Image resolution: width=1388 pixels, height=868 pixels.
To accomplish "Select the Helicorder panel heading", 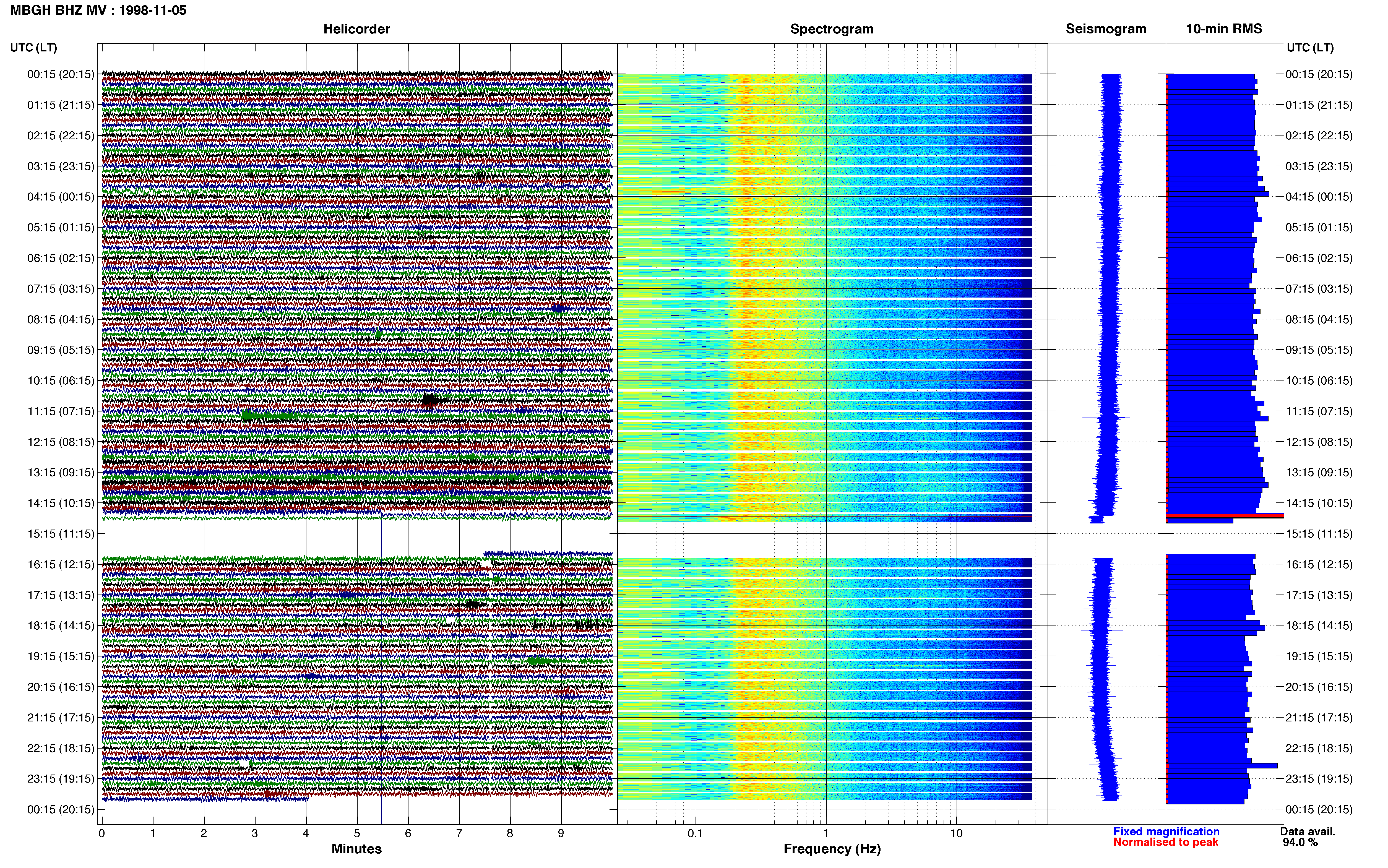I will point(356,29).
